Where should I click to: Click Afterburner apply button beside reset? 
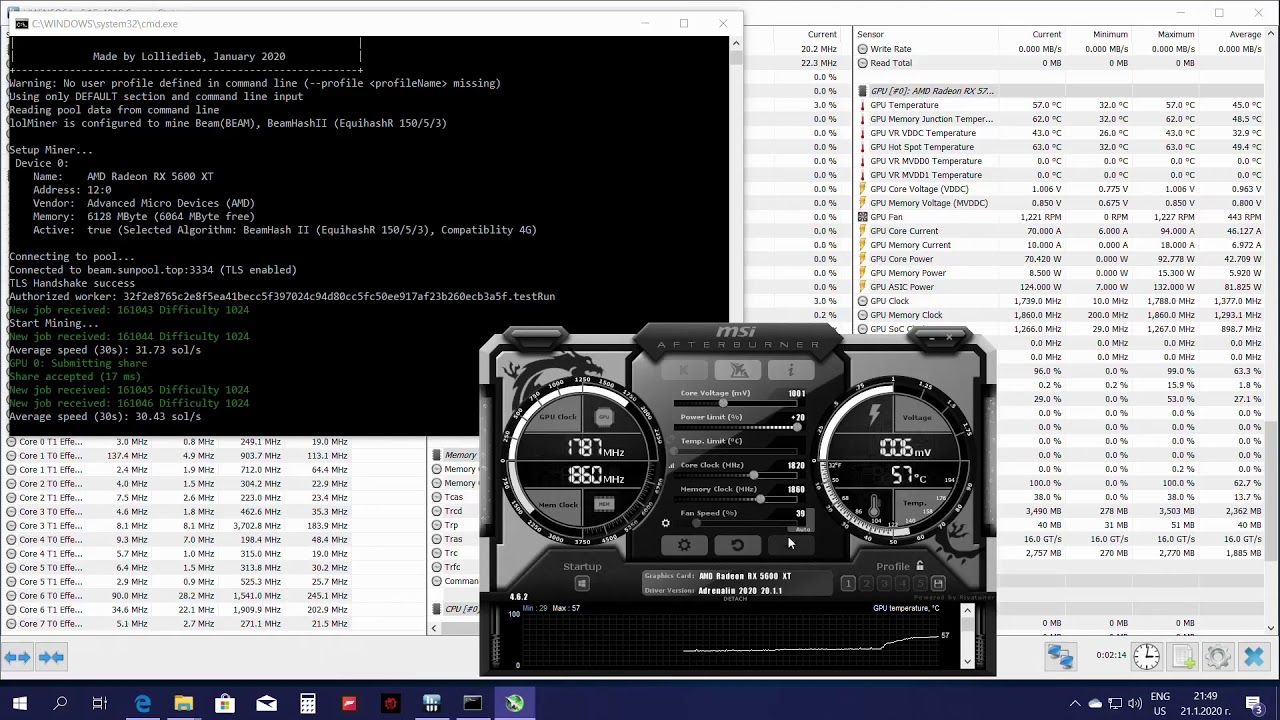pyautogui.click(x=790, y=545)
